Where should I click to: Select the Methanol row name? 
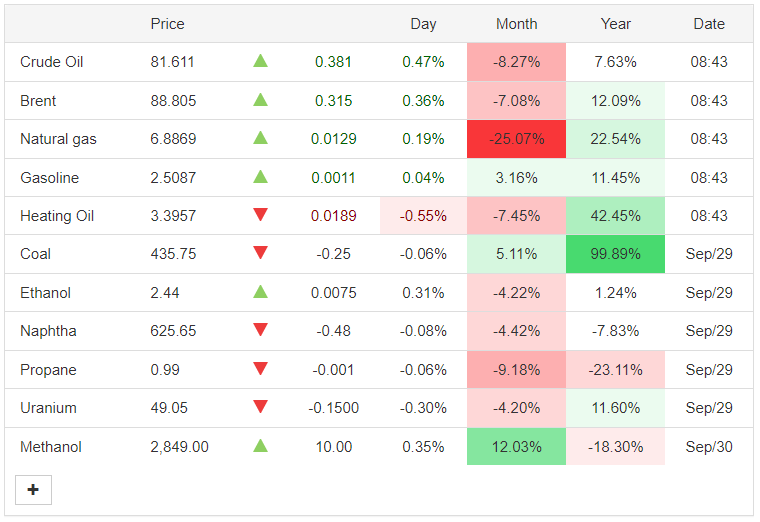(51, 447)
